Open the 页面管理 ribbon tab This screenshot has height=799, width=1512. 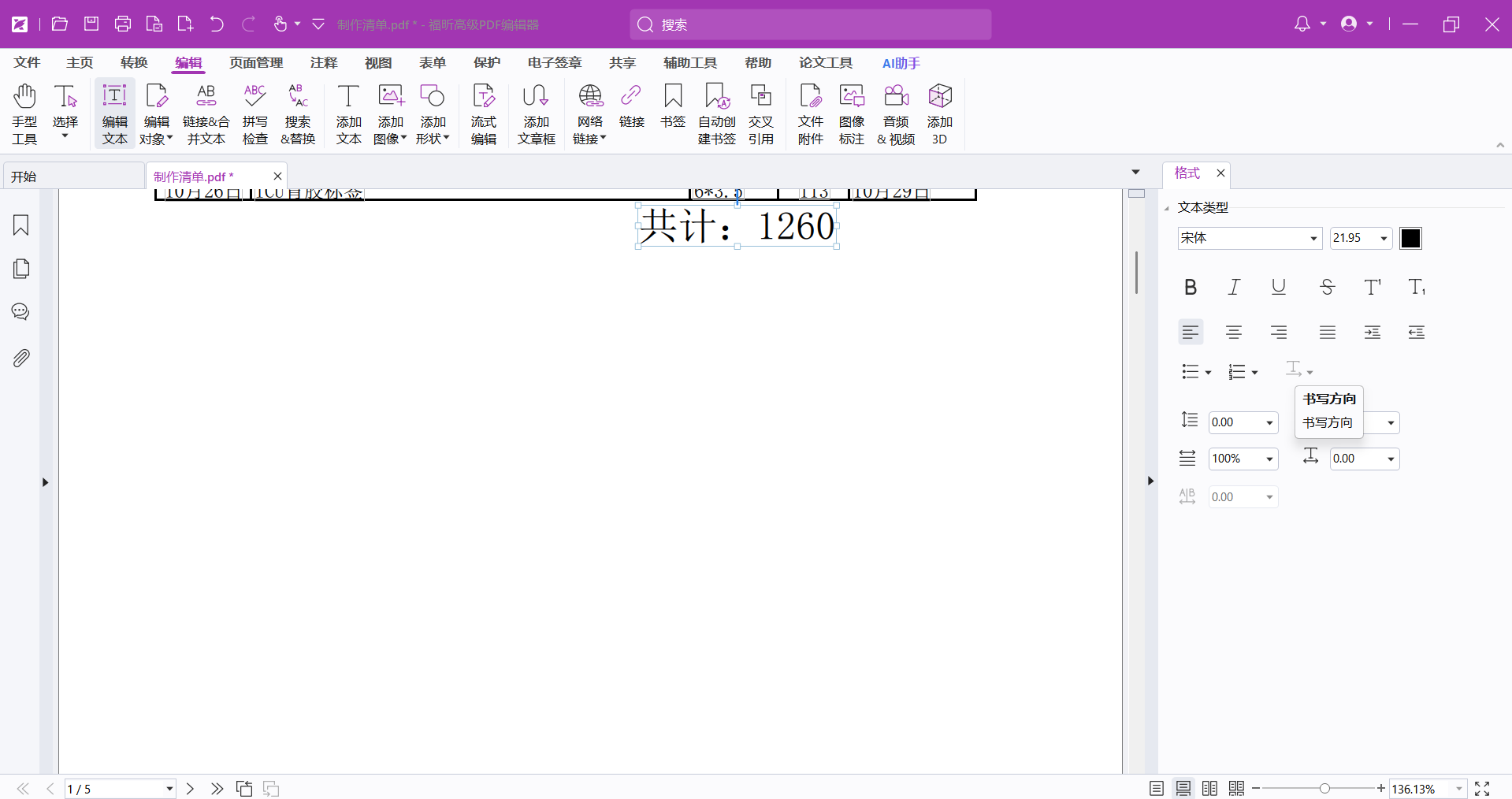[256, 63]
